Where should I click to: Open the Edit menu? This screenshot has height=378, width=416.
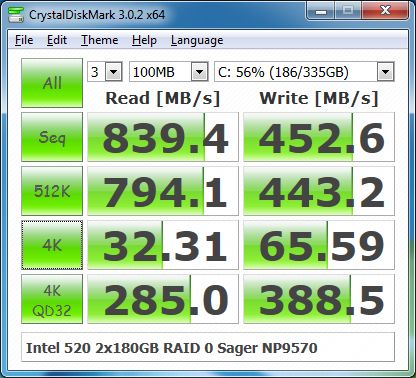(57, 40)
